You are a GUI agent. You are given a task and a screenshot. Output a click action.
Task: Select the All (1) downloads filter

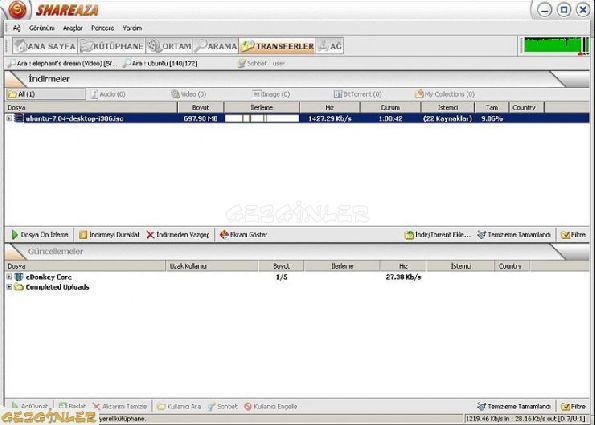[46, 94]
